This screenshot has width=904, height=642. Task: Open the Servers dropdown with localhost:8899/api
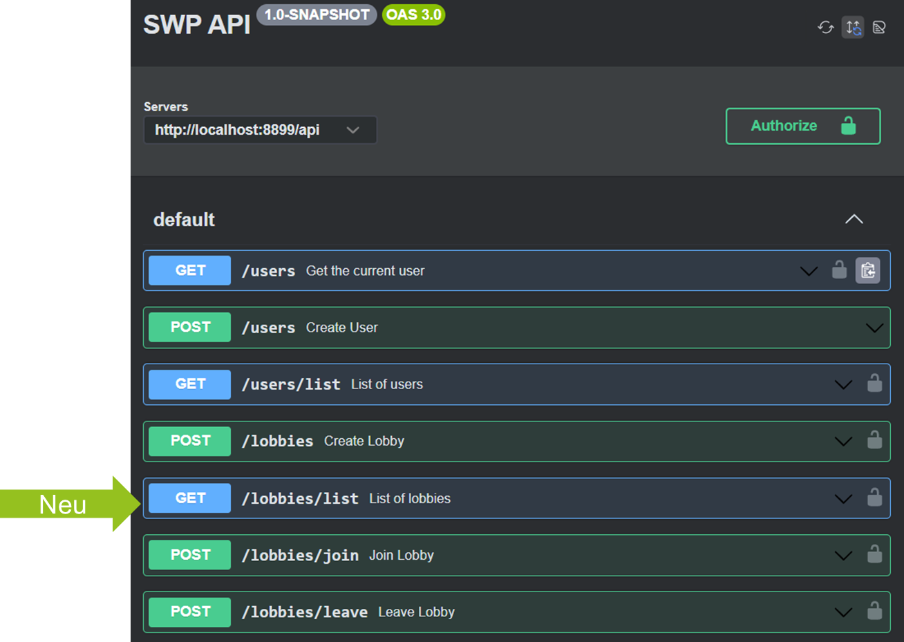pos(260,130)
